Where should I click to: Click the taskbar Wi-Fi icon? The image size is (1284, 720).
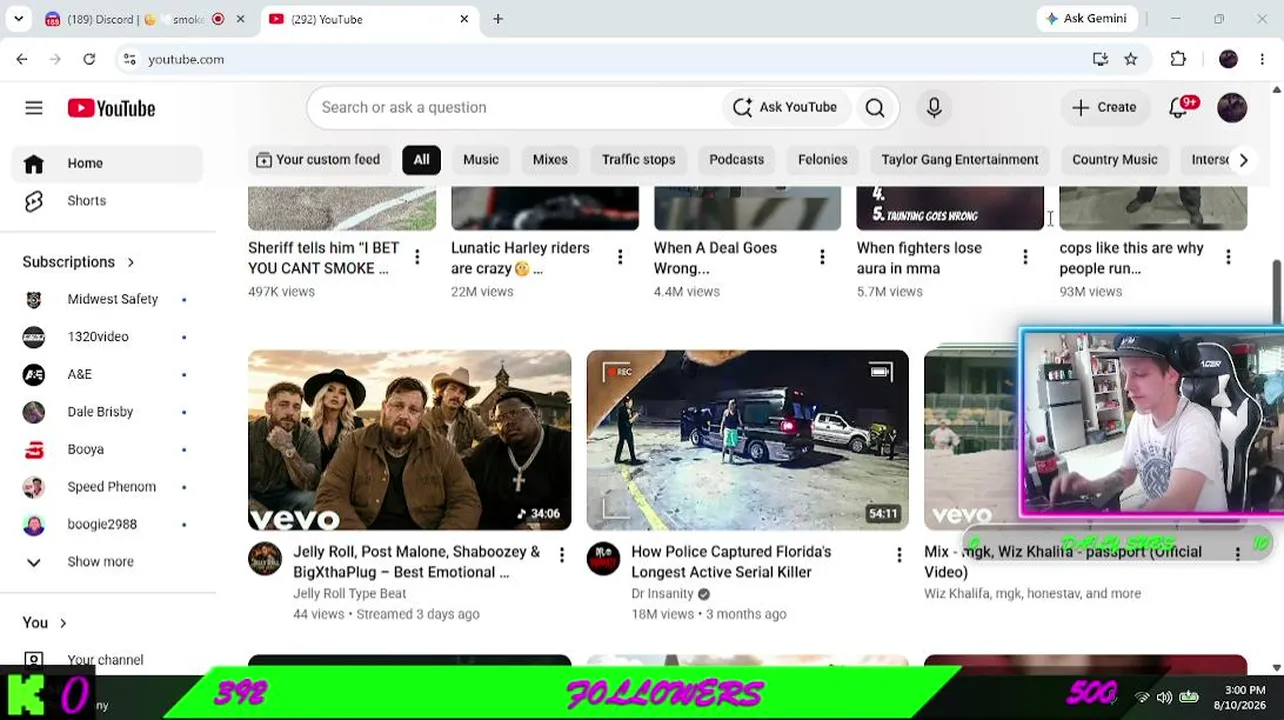(1142, 697)
